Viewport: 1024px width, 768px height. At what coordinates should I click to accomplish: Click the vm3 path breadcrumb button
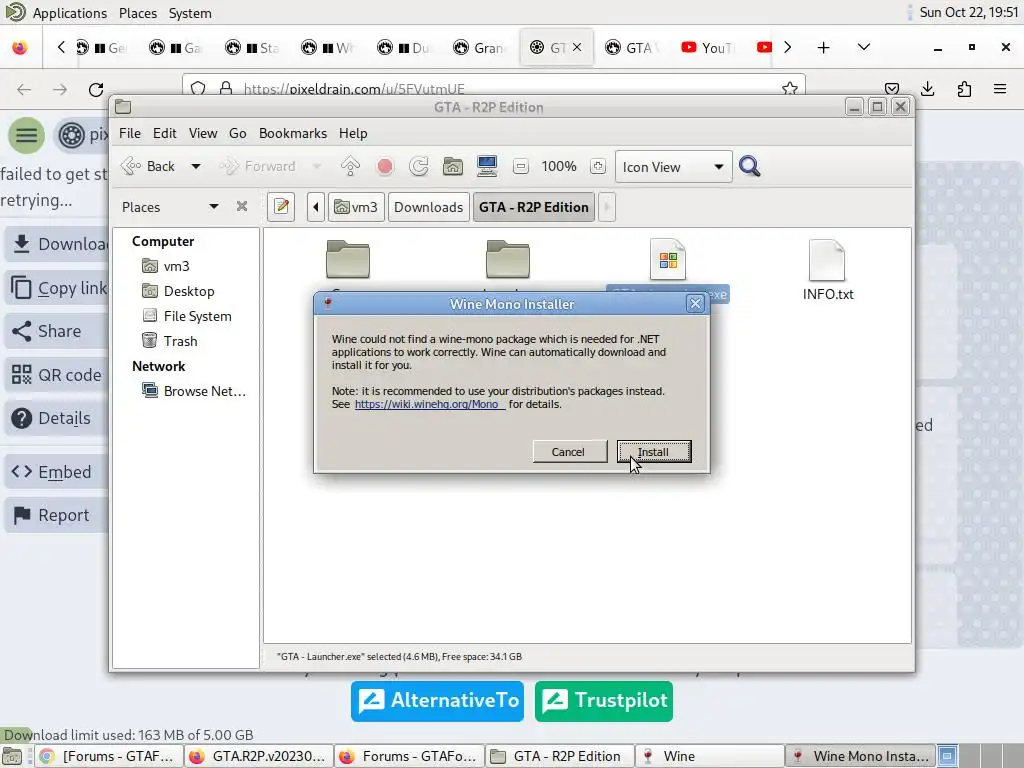356,207
